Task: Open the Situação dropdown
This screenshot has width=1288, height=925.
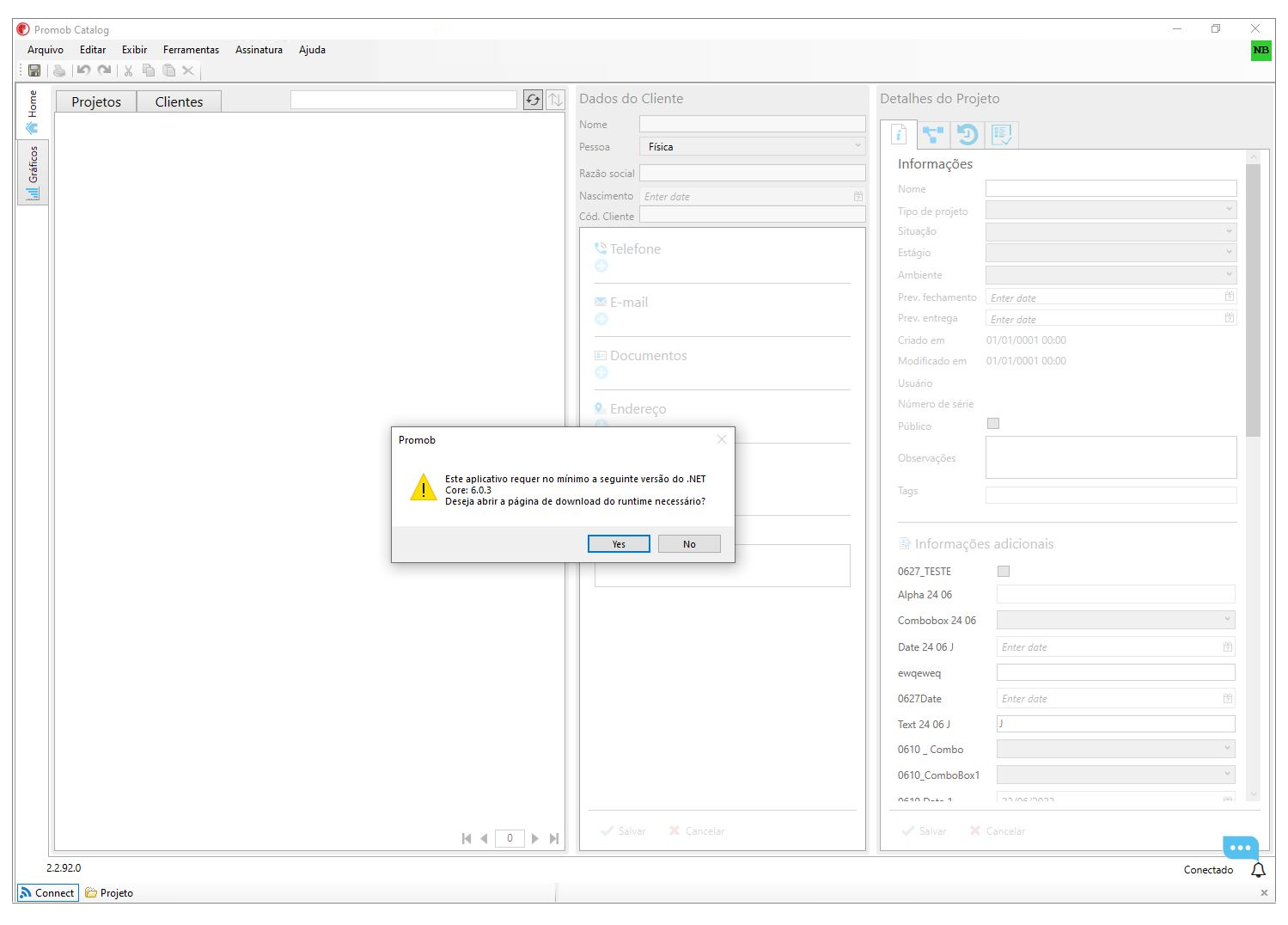Action: click(1111, 231)
